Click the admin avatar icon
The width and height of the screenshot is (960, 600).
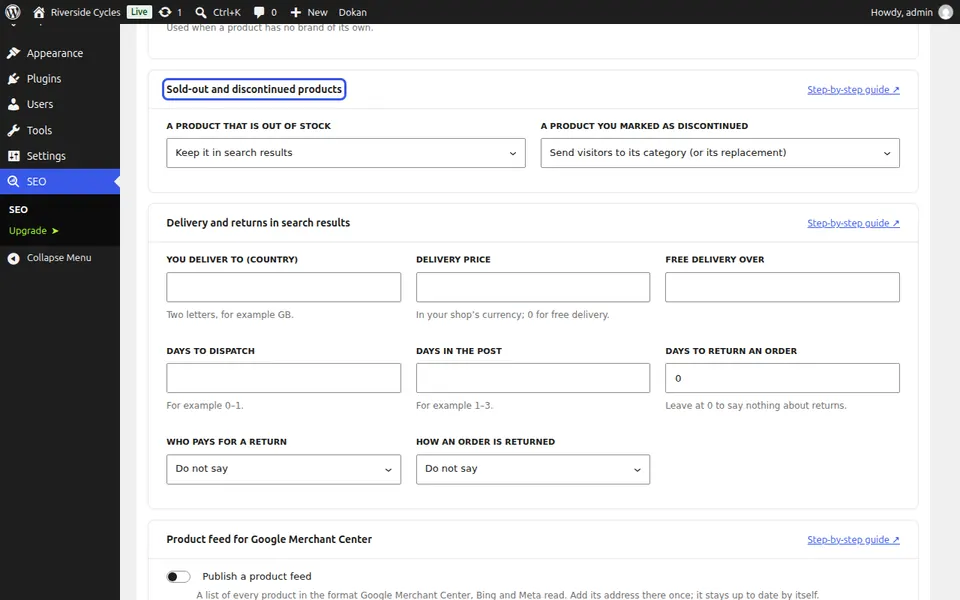[x=946, y=12]
